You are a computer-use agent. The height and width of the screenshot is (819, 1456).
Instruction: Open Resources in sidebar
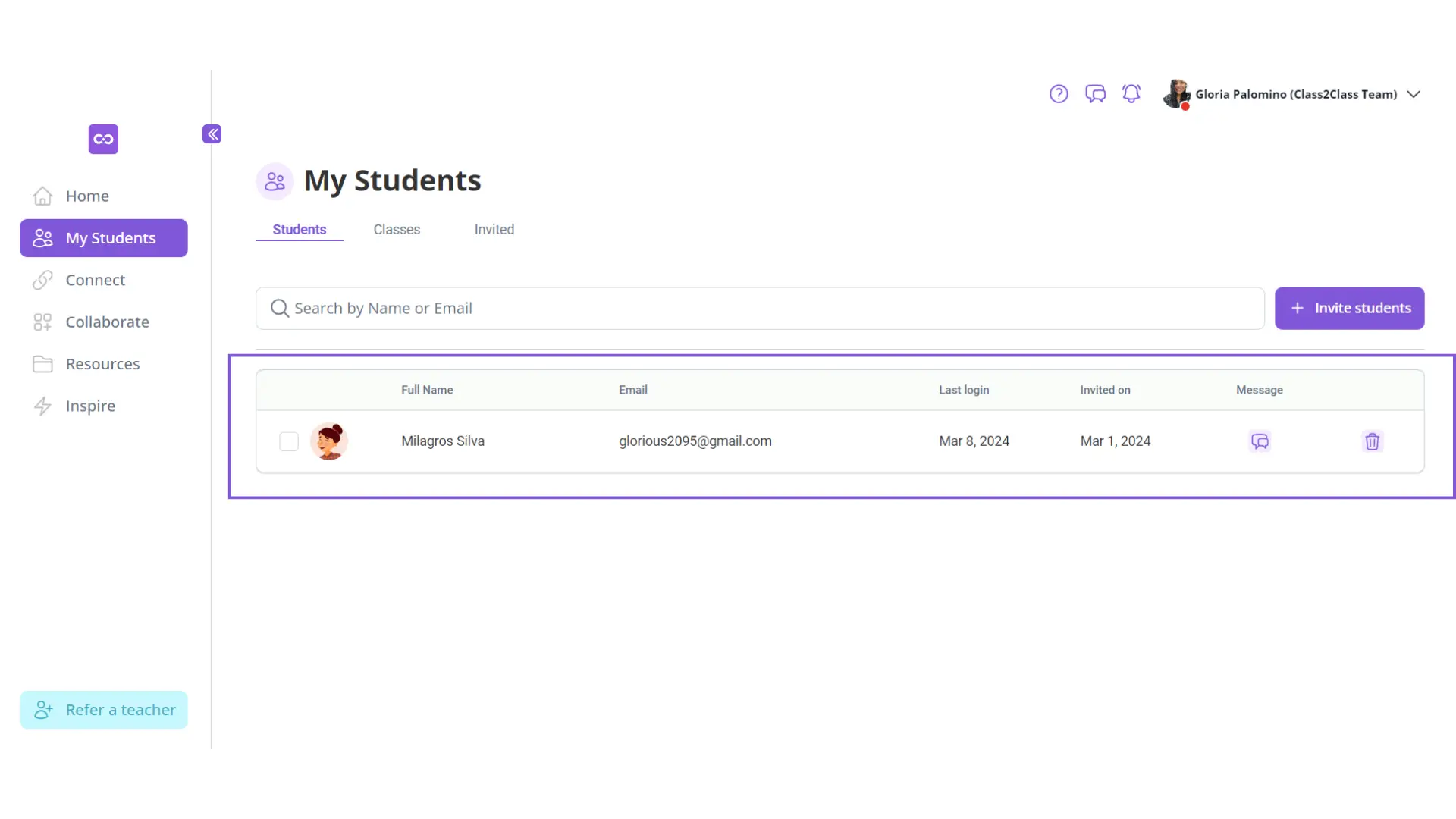pyautogui.click(x=104, y=364)
